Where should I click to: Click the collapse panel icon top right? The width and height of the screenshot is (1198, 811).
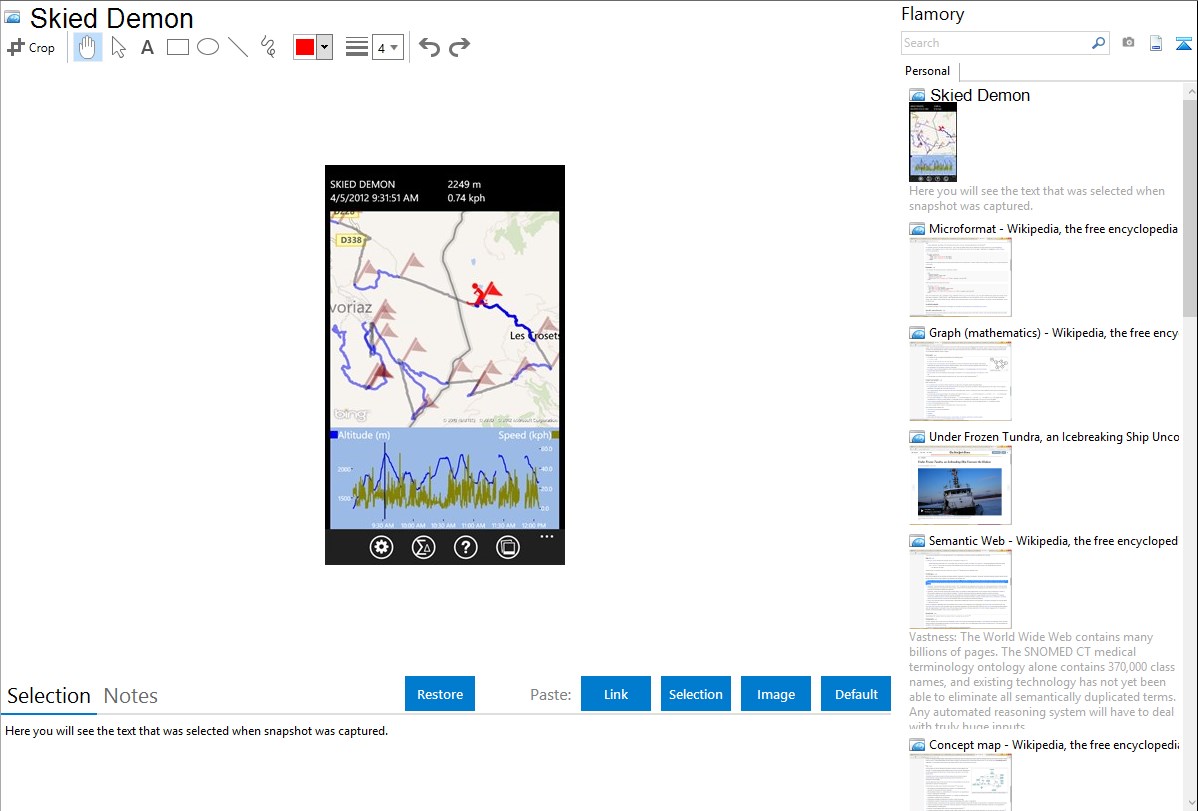(1183, 43)
